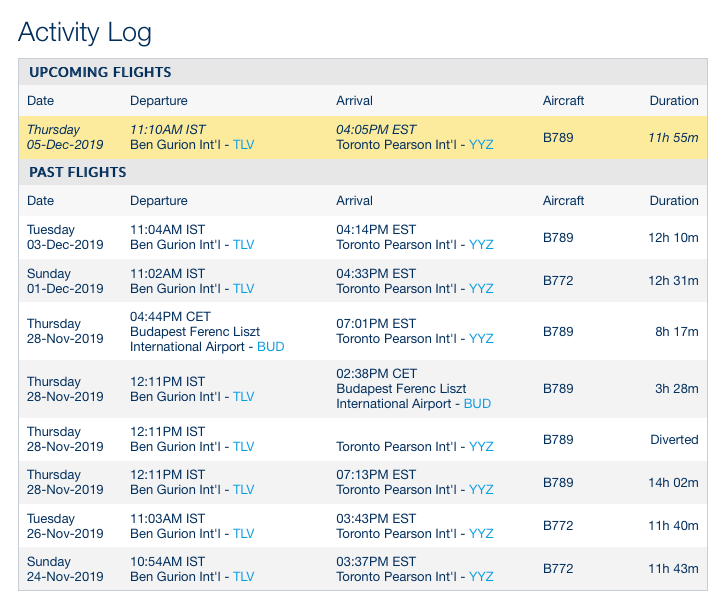Image resolution: width=728 pixels, height=599 pixels.
Task: Click YYZ link for 07:01PM EST arrival
Action: coord(481,339)
